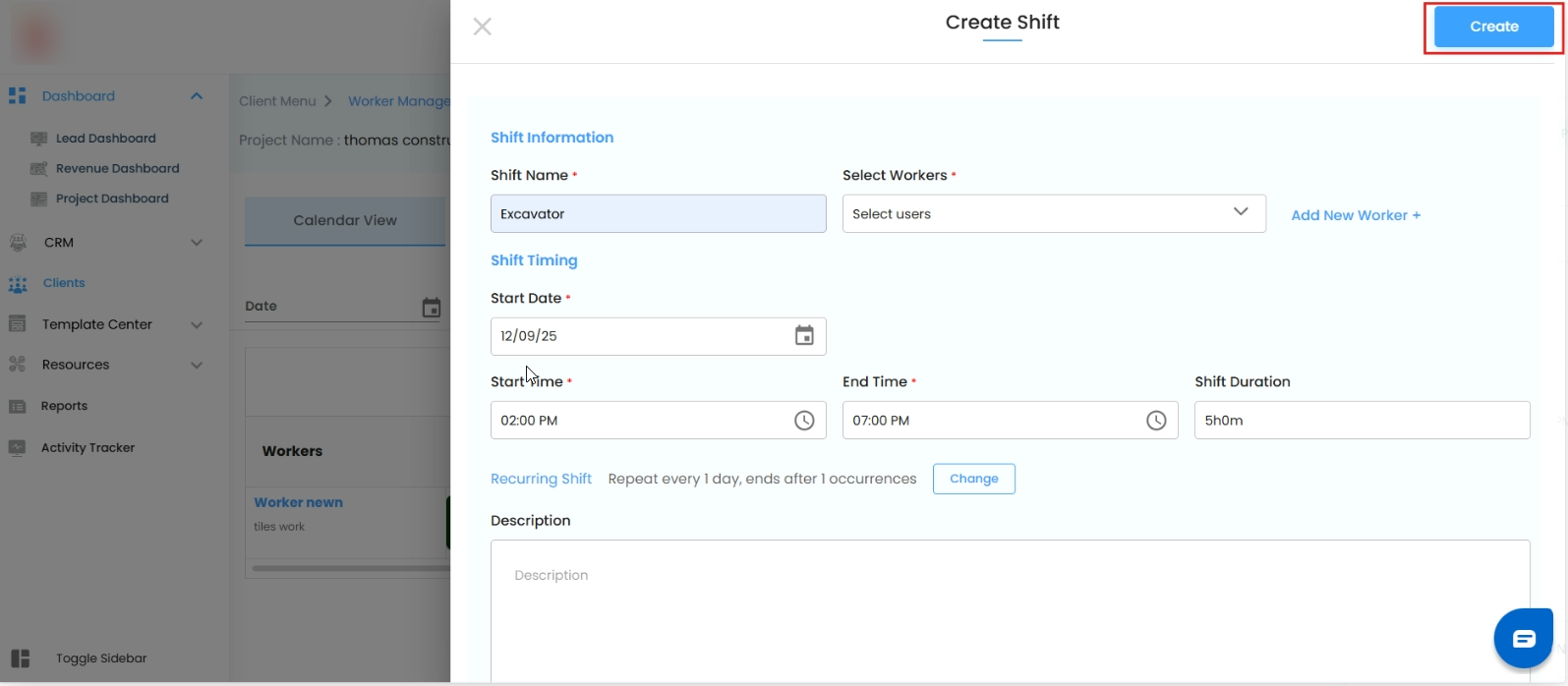Click the Change recurring shift button

tap(973, 479)
